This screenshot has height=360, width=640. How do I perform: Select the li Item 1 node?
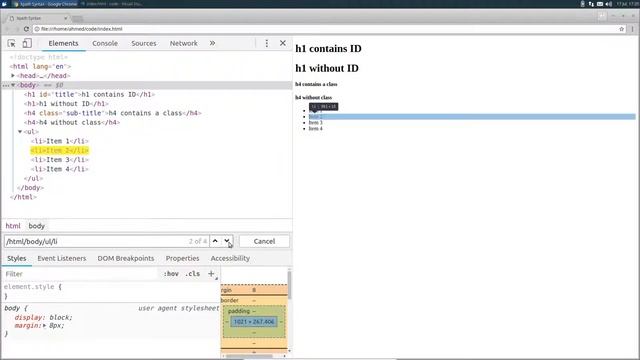pos(60,141)
